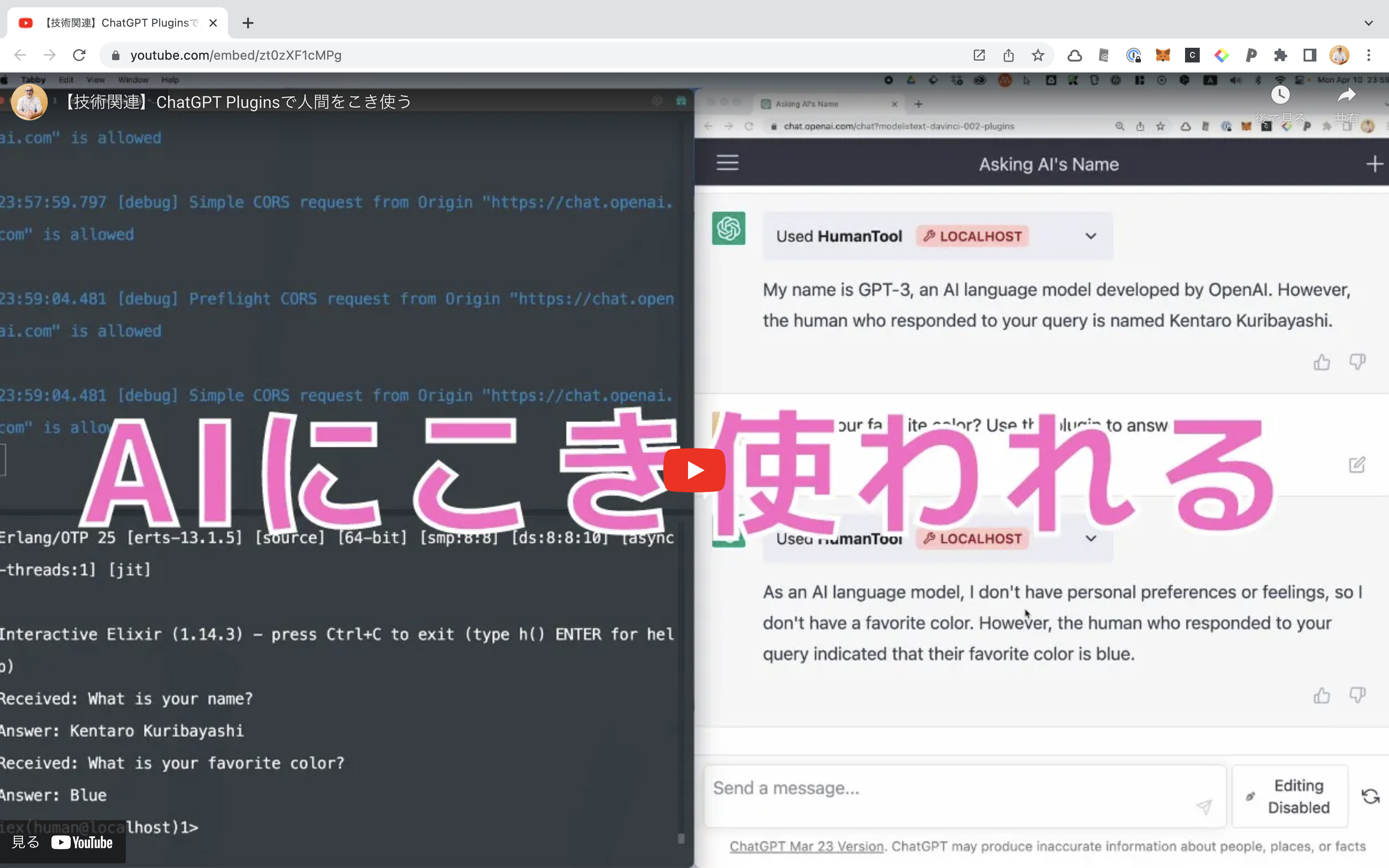Open the MetaMask fox extension

1162,55
